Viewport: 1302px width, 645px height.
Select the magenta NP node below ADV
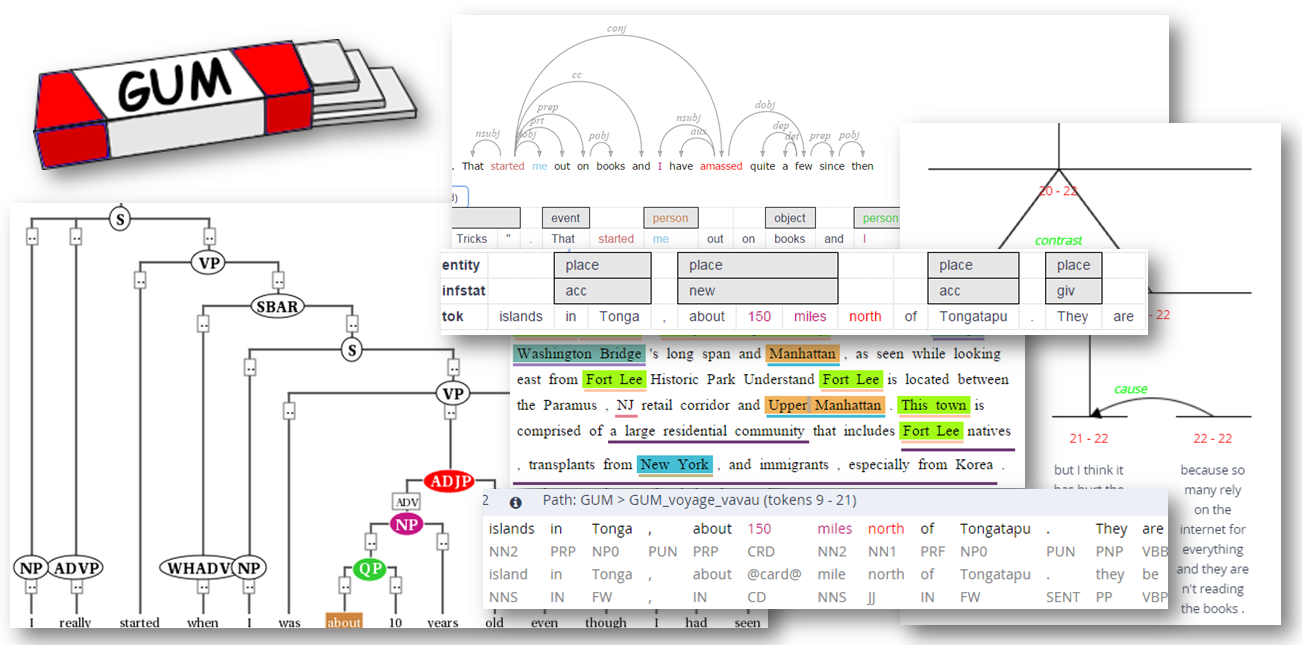tap(407, 524)
